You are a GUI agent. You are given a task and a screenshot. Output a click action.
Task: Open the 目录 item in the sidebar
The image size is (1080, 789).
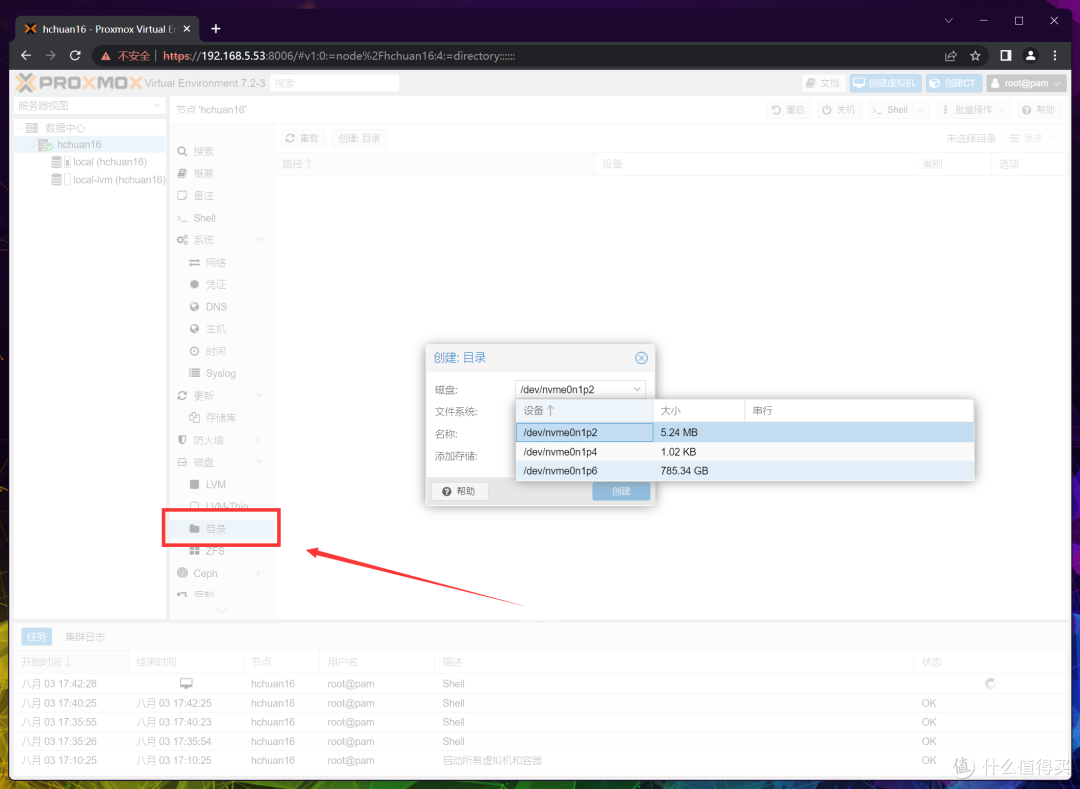(x=215, y=529)
